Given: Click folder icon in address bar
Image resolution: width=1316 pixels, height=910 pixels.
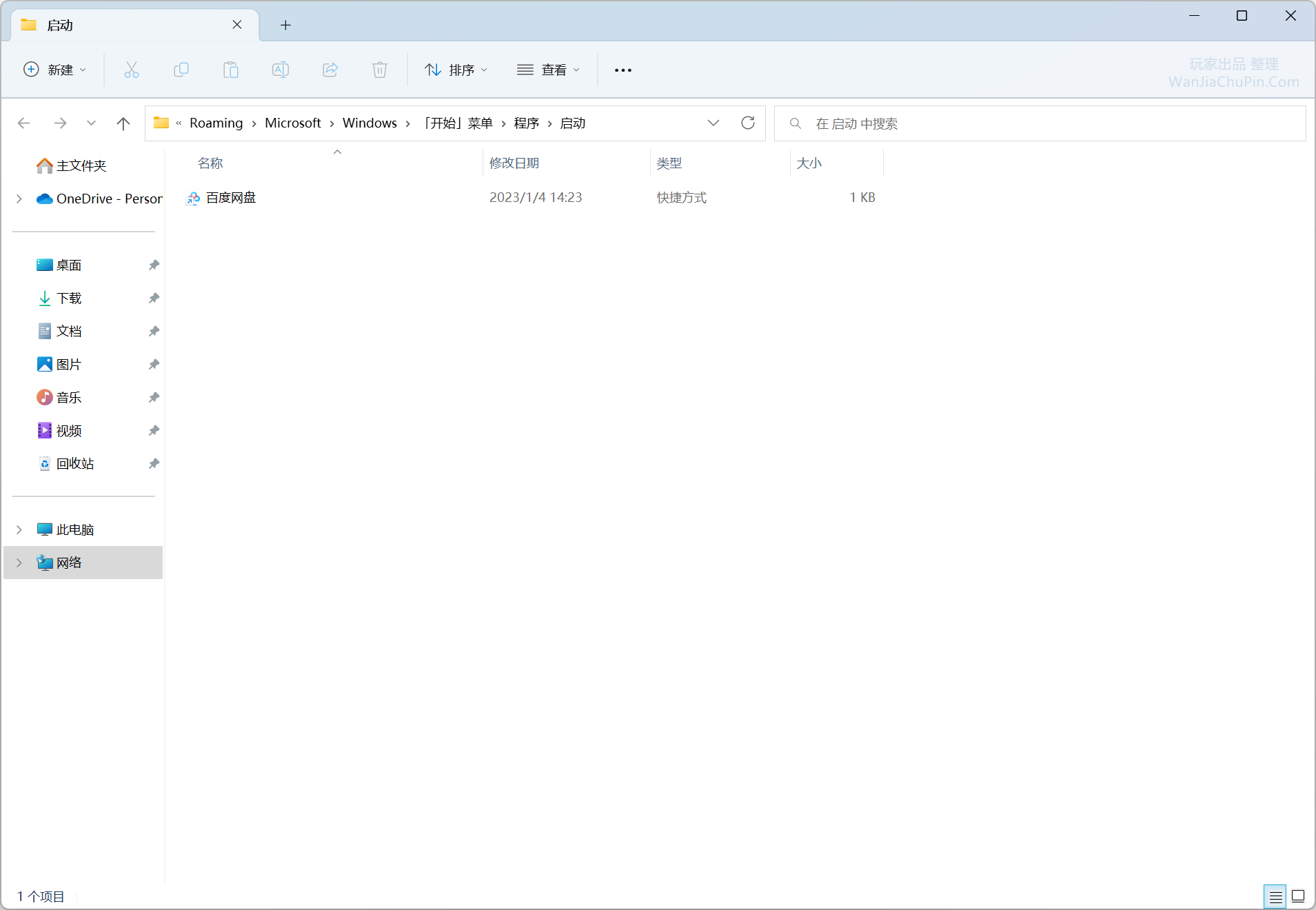Looking at the screenshot, I should tap(161, 123).
